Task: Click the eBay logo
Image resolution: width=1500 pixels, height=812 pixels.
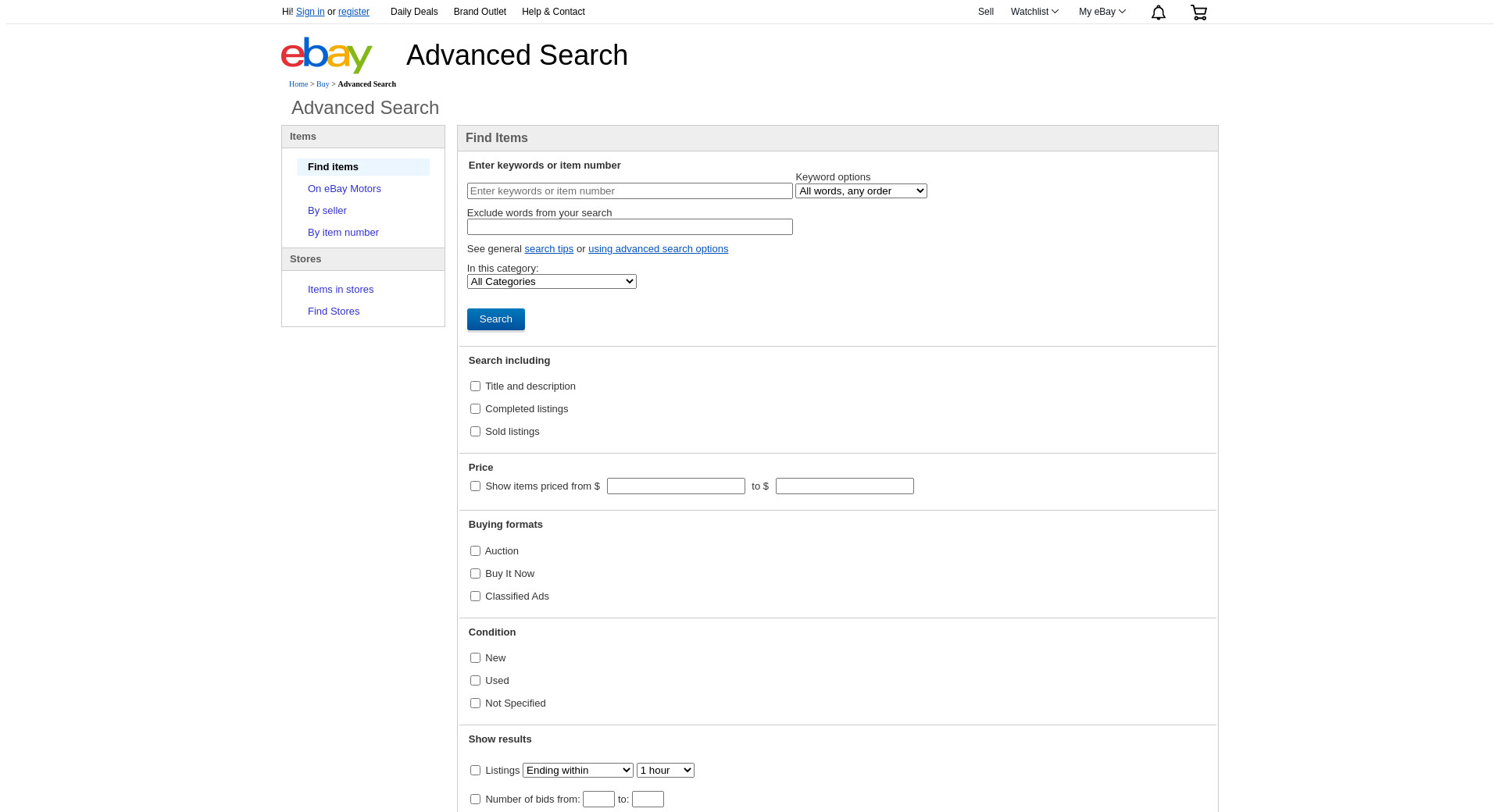Action: [x=327, y=55]
